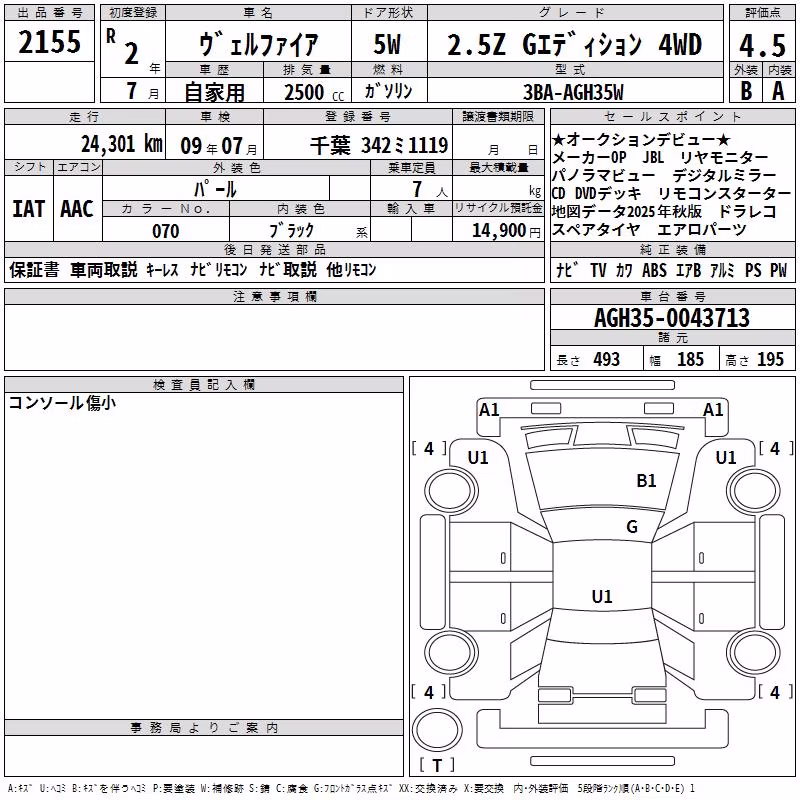Select chassis number AGH35-0043713
Screen dimensions: 800x800
point(672,318)
